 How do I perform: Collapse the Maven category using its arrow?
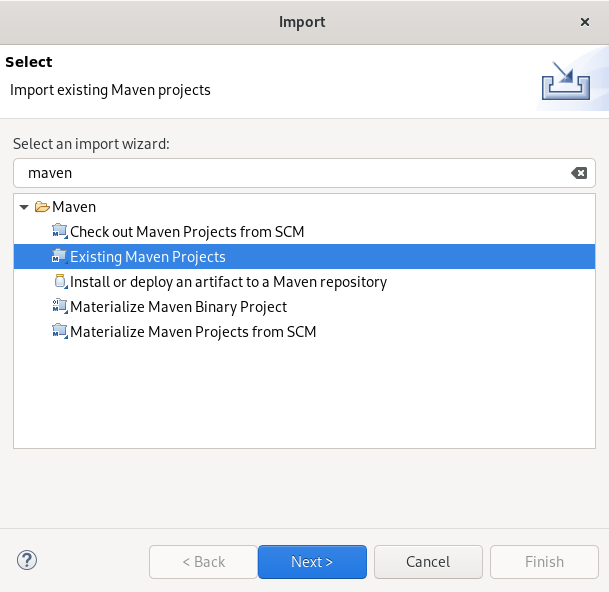point(24,207)
